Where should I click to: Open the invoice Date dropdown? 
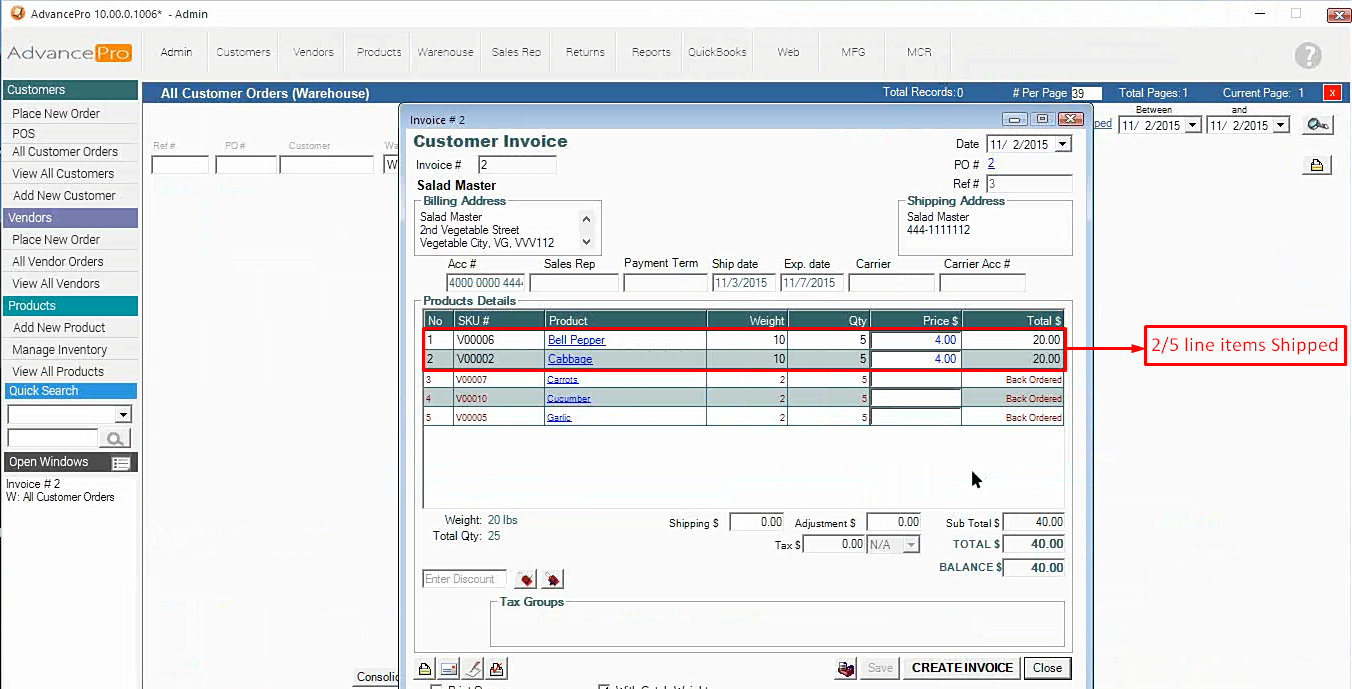pos(1062,145)
